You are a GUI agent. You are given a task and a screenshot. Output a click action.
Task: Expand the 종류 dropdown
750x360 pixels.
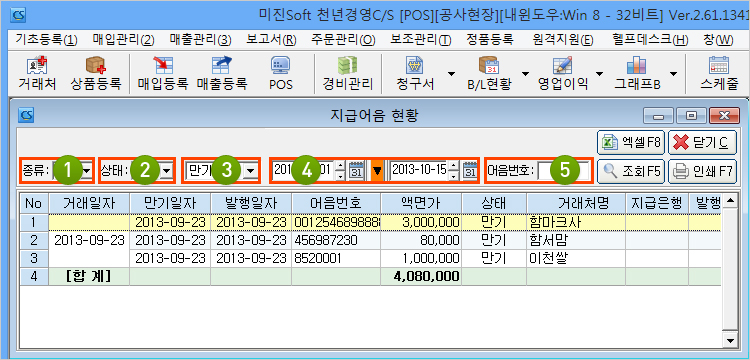coord(87,170)
